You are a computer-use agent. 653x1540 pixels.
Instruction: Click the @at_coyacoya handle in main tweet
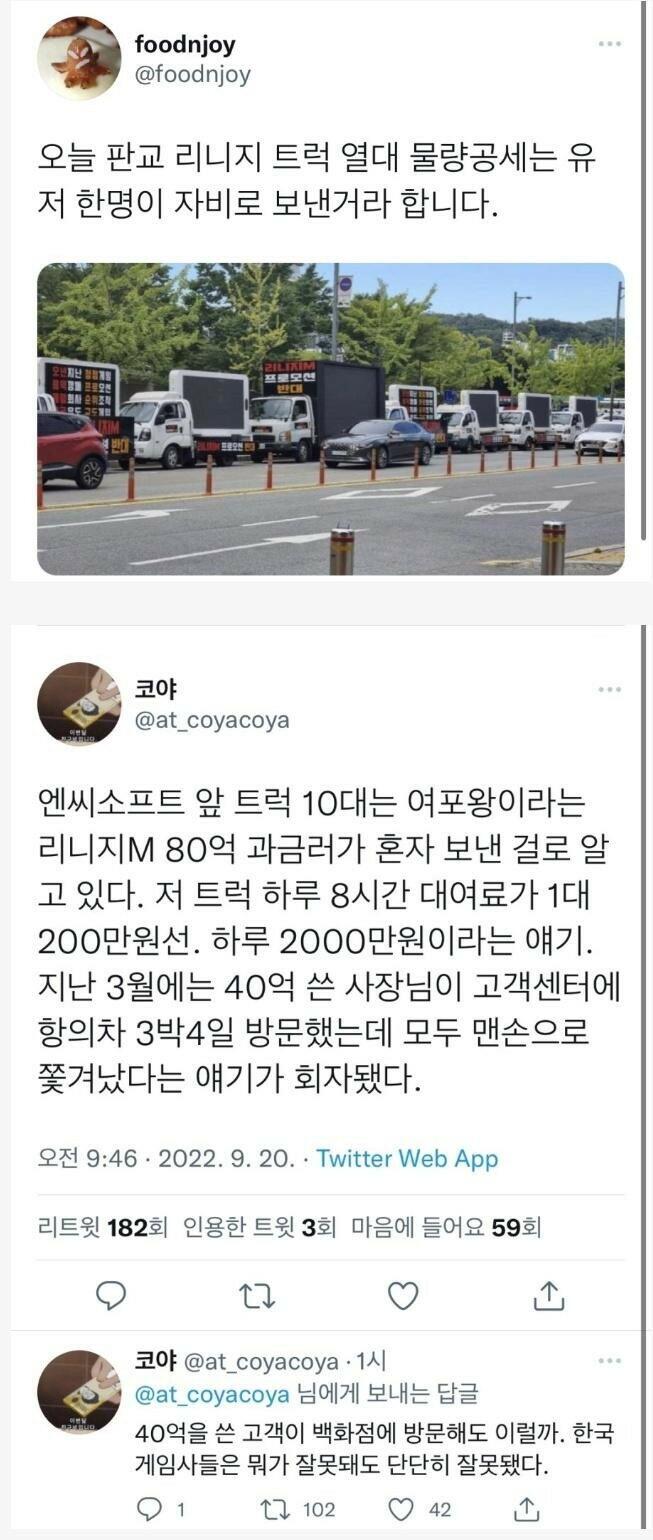[x=212, y=720]
